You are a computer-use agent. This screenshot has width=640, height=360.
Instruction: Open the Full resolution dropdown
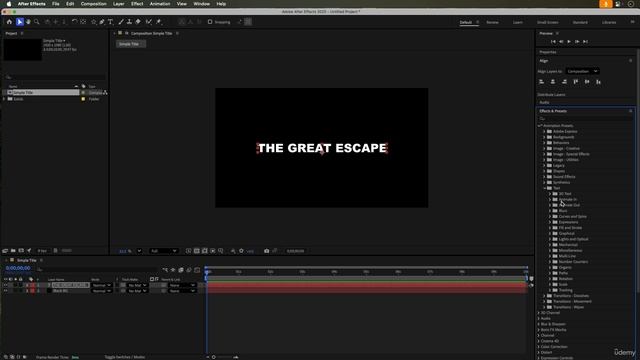(163, 251)
